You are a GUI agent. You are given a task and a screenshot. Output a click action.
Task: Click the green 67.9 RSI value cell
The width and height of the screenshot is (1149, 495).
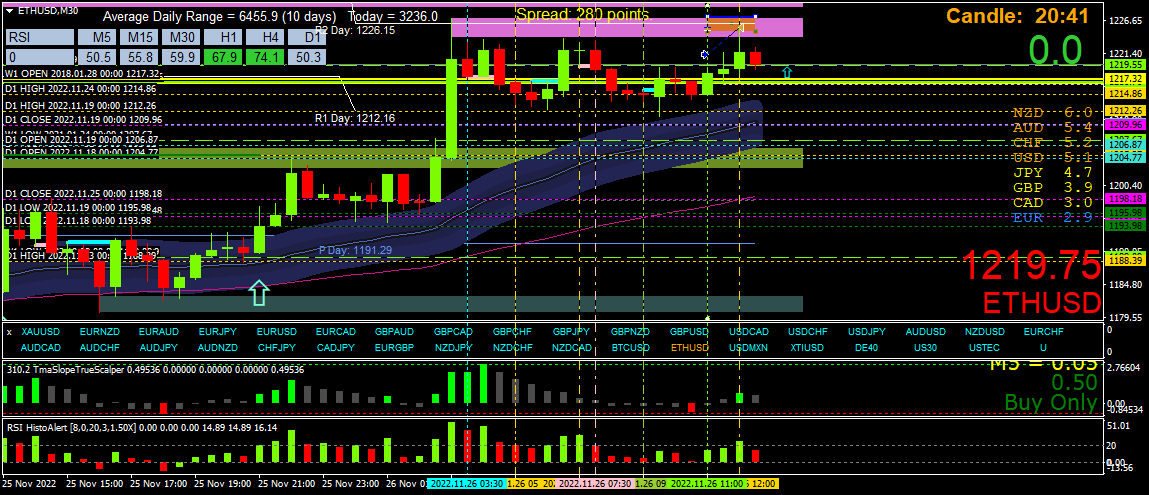(x=224, y=58)
